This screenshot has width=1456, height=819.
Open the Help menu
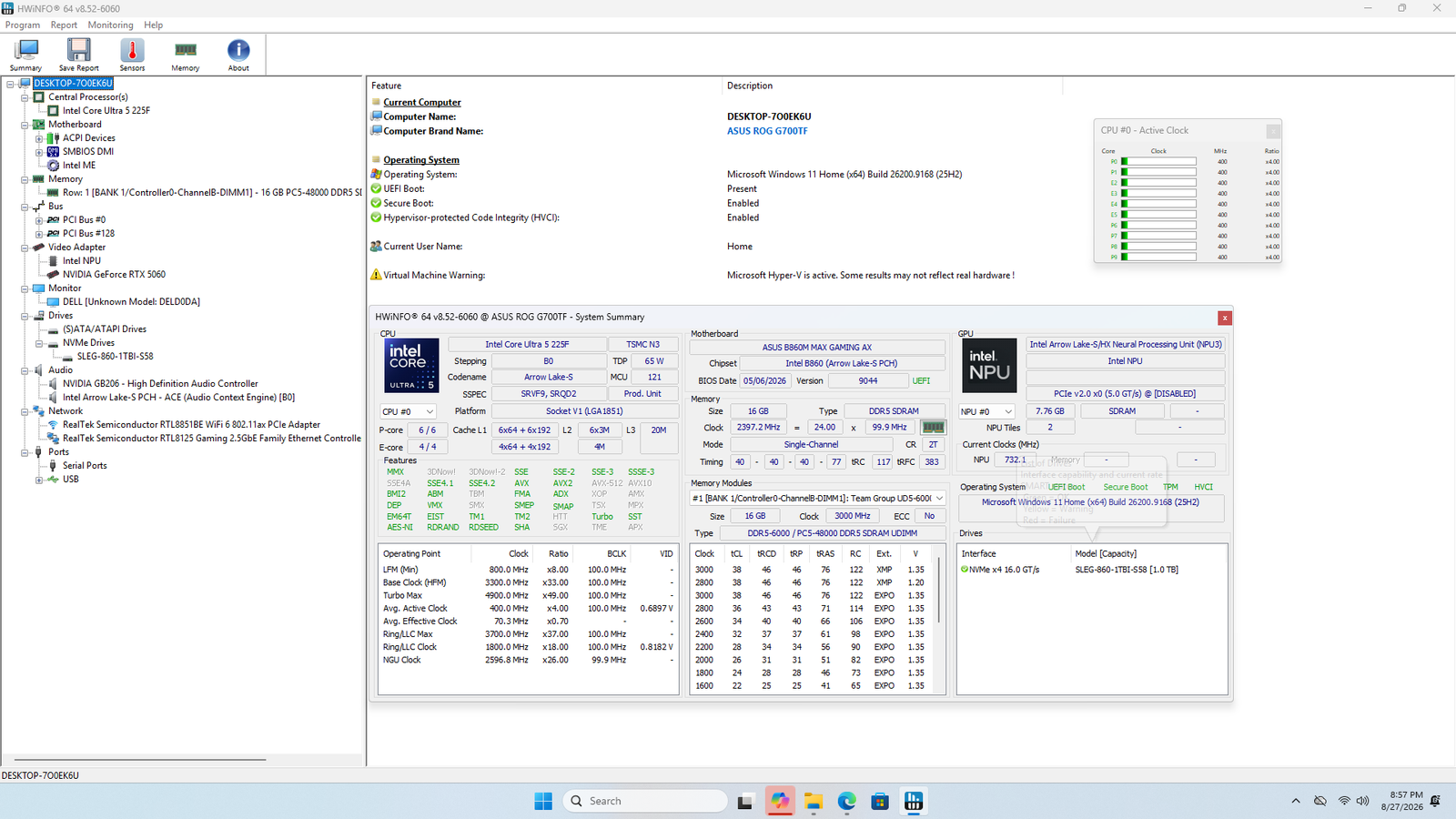coord(154,25)
